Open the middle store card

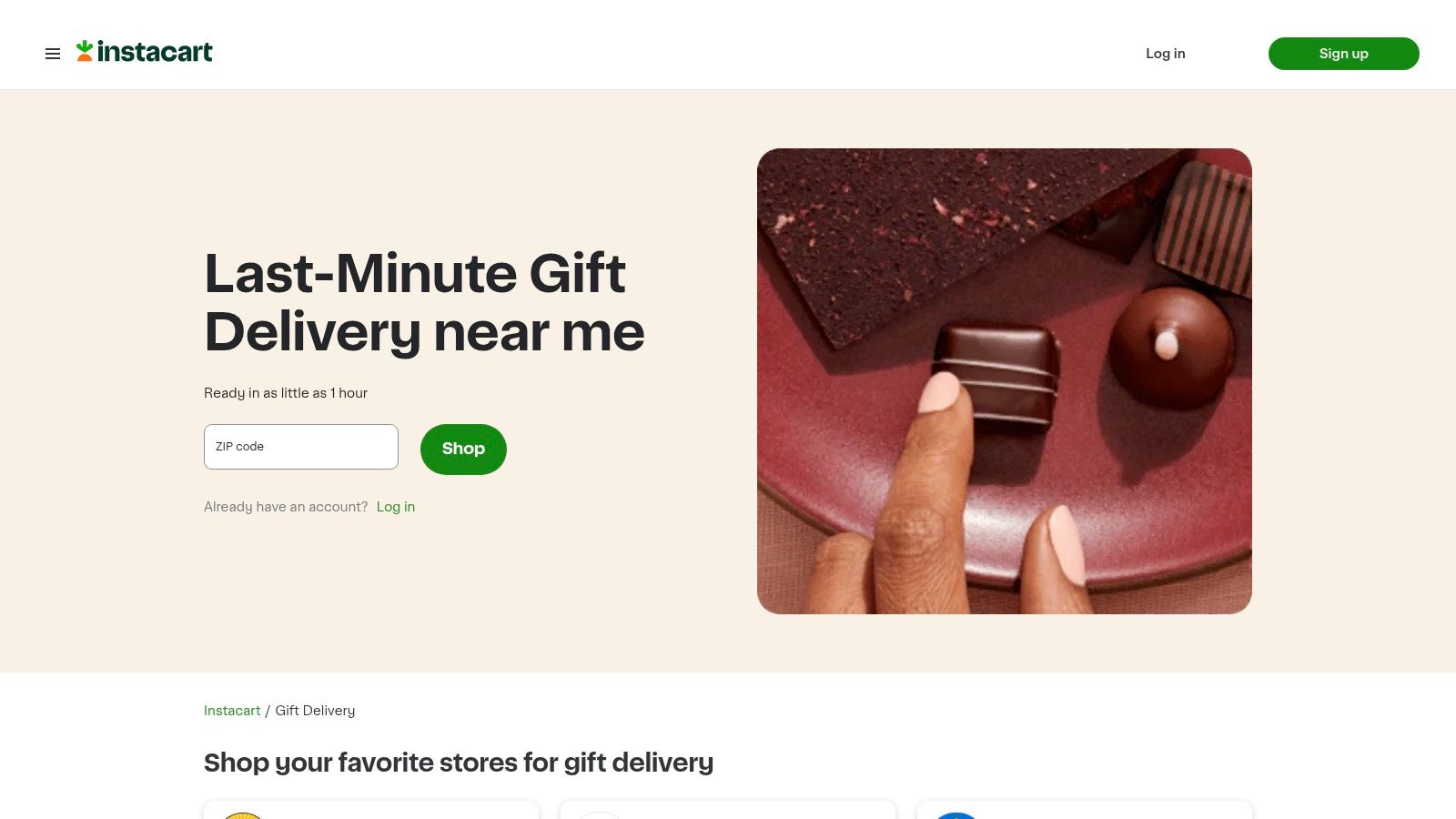tap(728, 813)
